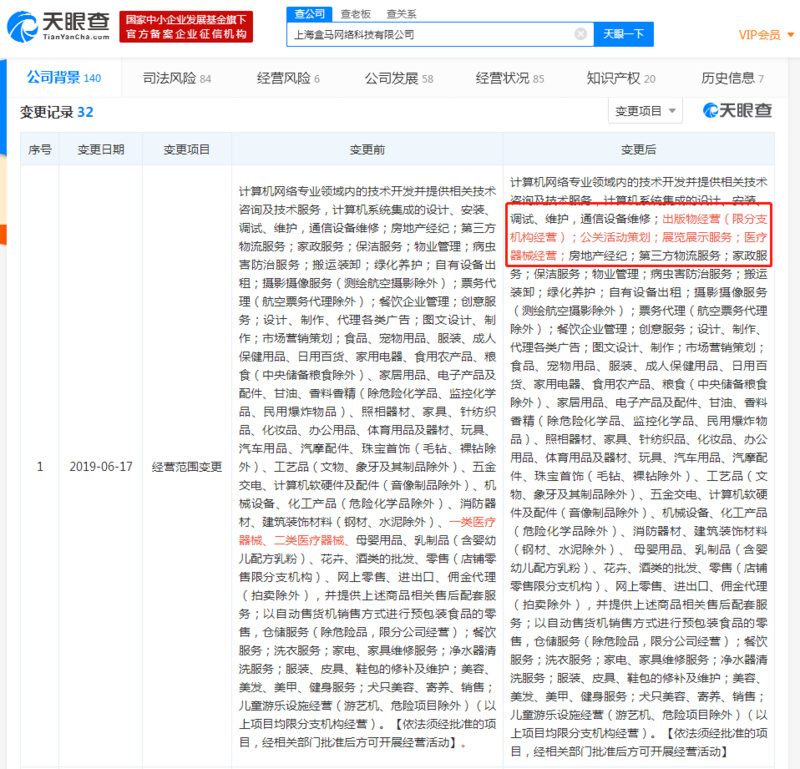Click the 经营范围变更 cell in row 1

point(186,467)
